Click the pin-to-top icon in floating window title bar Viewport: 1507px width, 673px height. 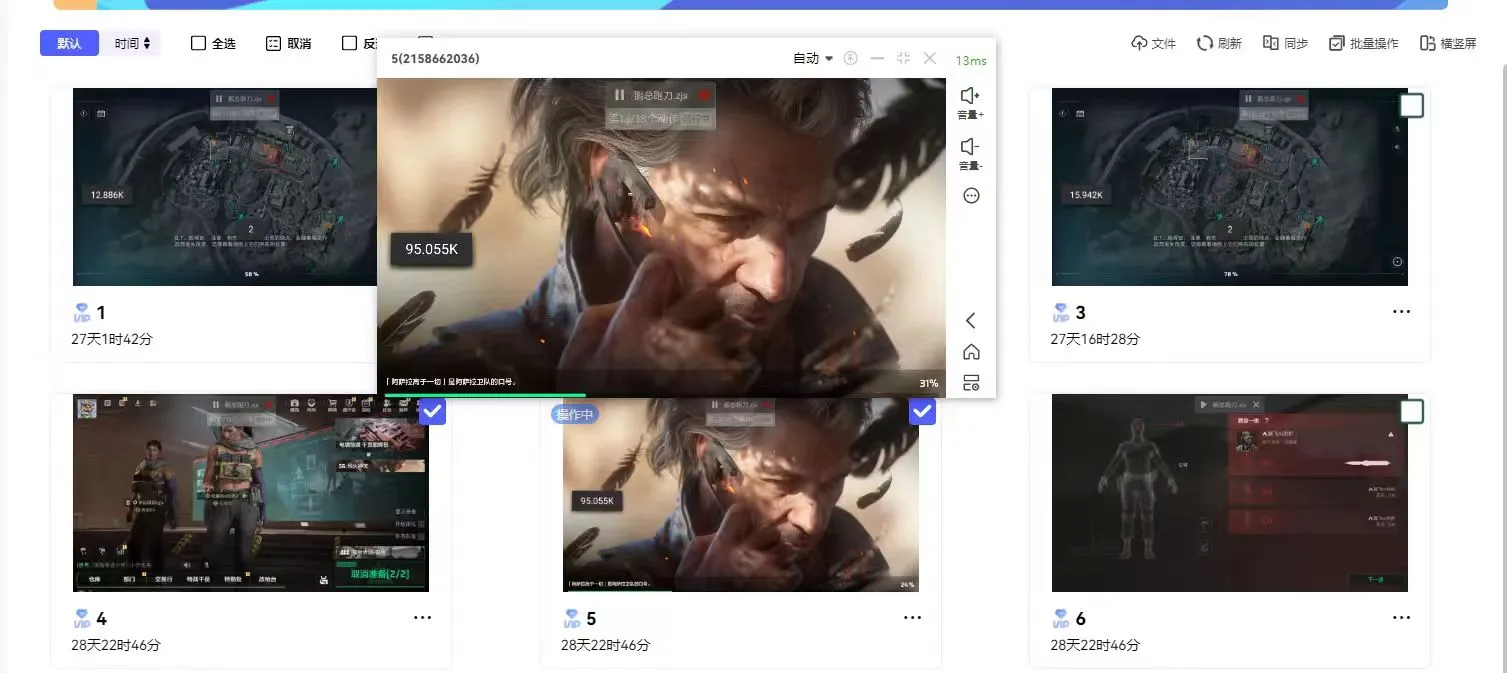coord(851,58)
